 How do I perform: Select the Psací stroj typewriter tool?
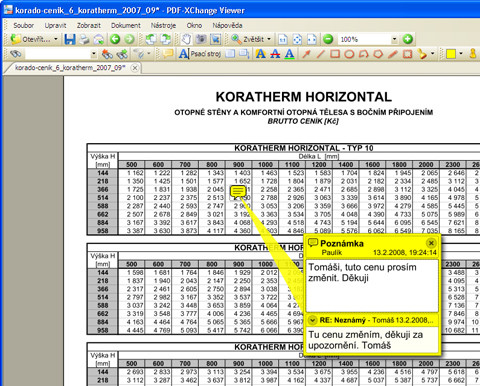(200, 53)
